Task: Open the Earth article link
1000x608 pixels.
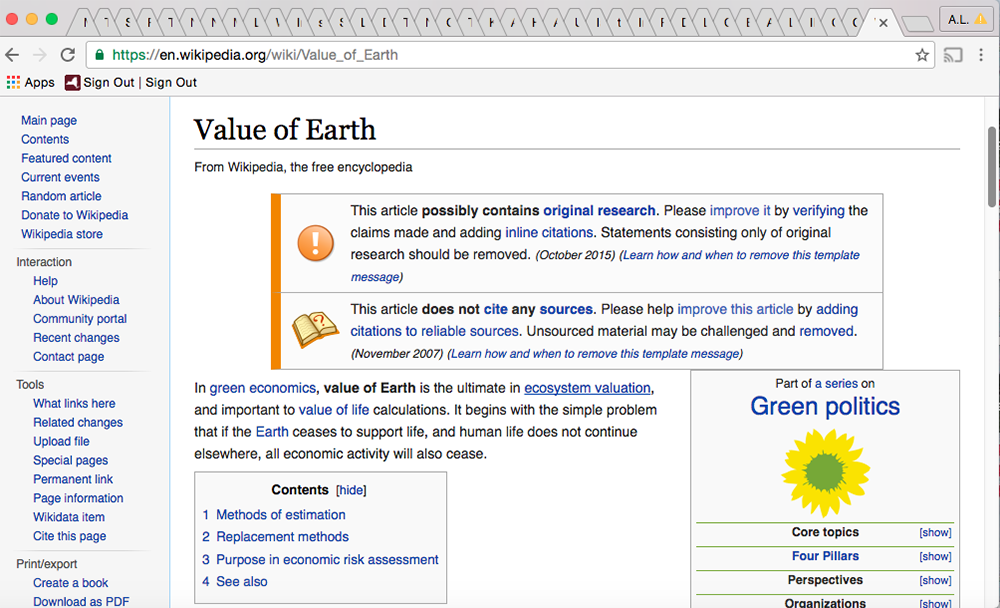Action: [272, 432]
